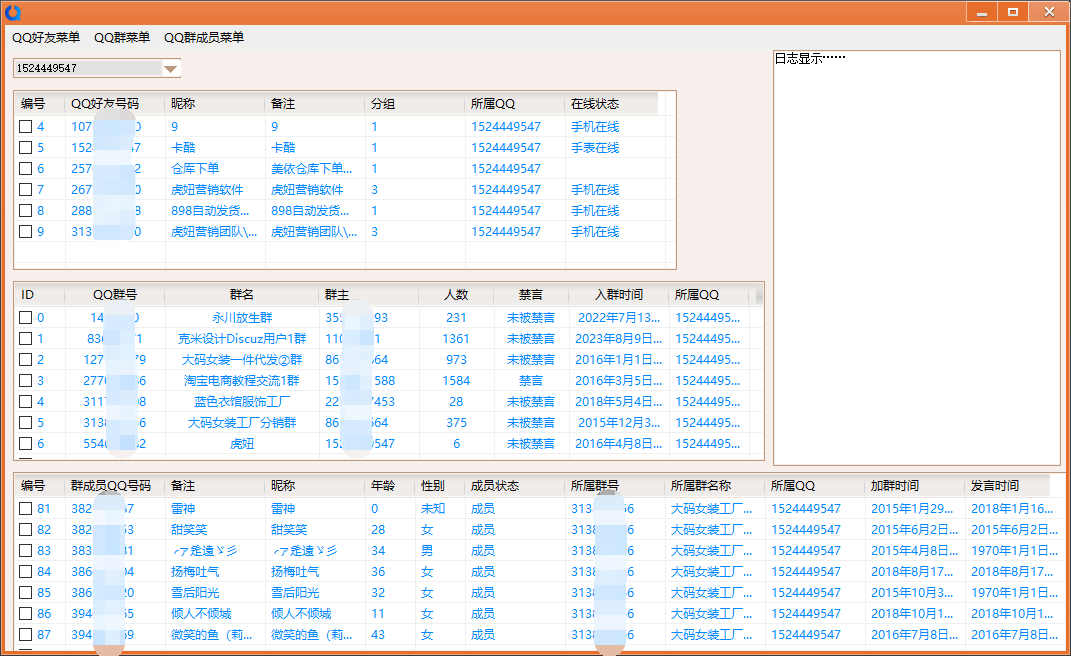Click the age cell showing 43

378,635
